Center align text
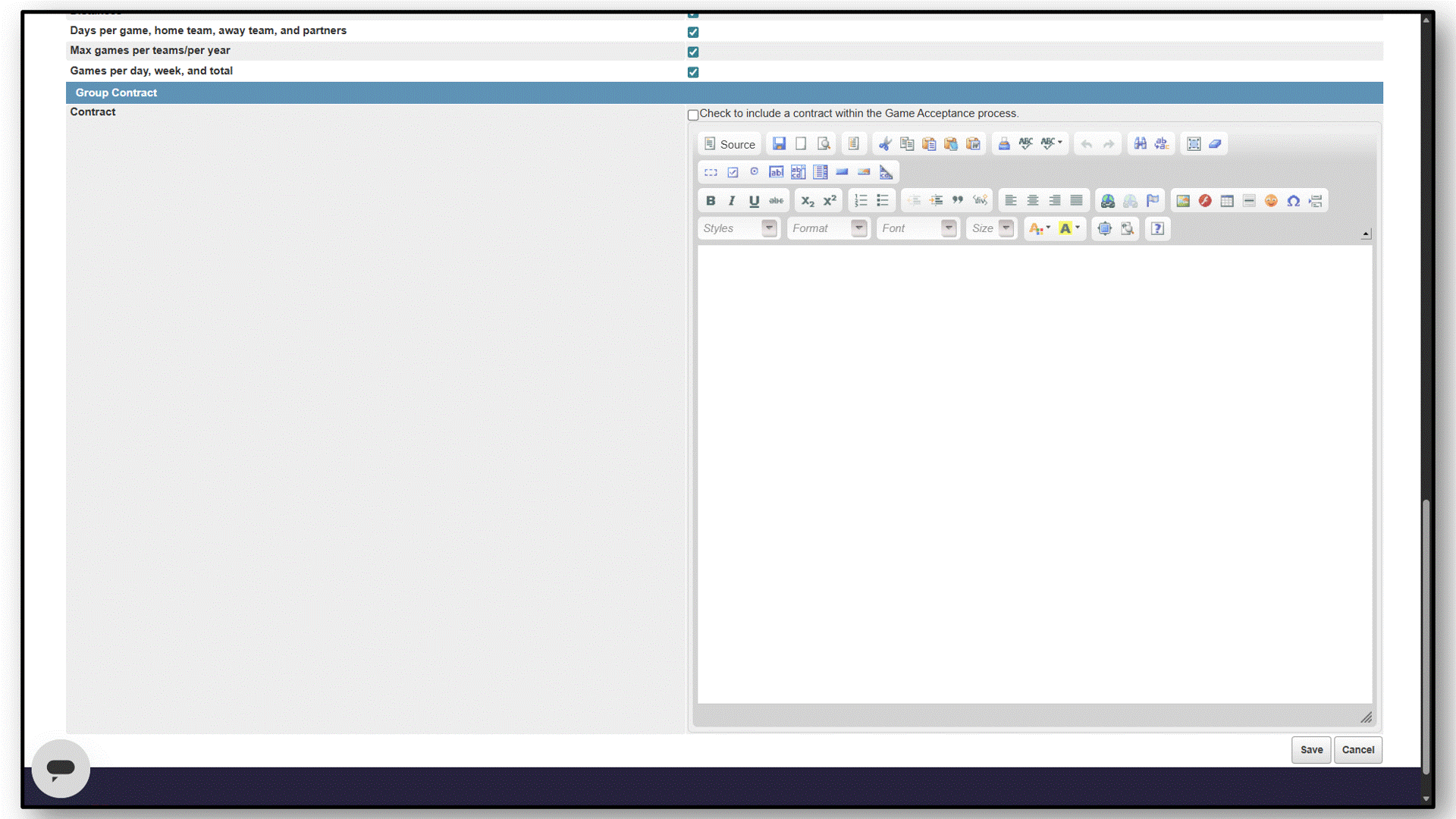The height and width of the screenshot is (819, 1456). point(1033,201)
